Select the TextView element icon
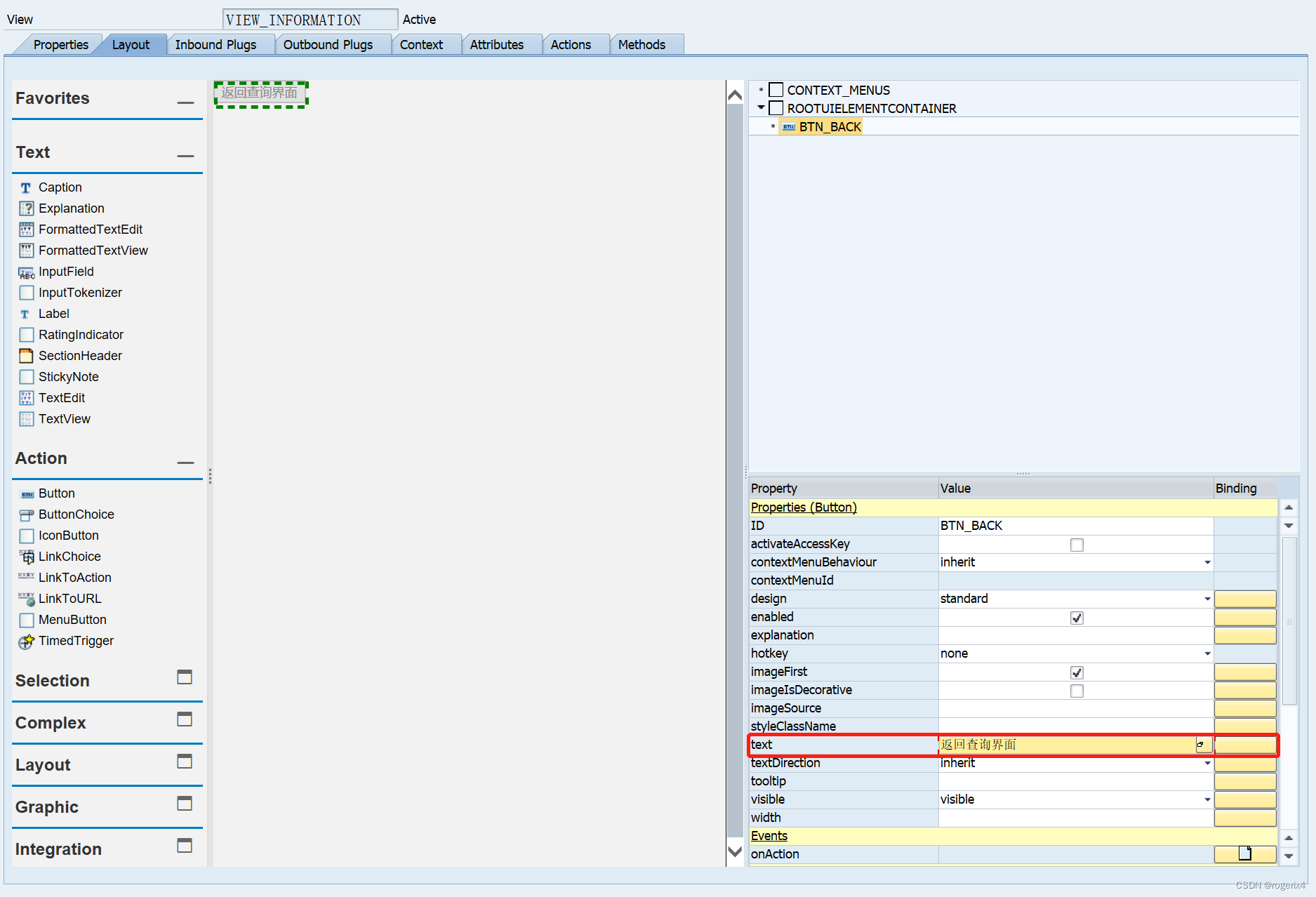Screen dimensions: 1316x897 tap(26, 419)
